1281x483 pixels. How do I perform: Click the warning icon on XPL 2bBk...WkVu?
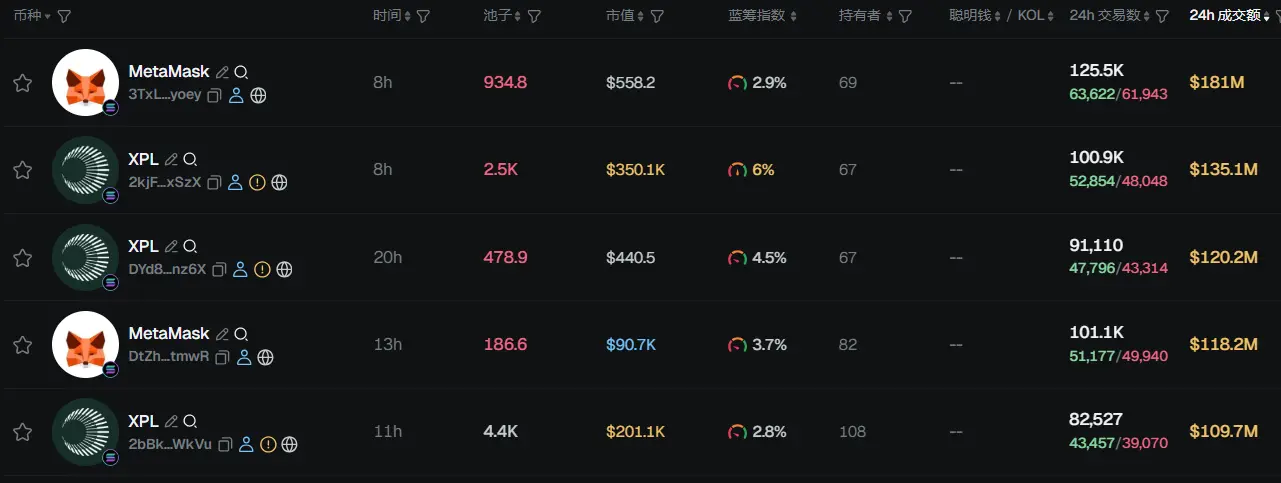coord(268,444)
